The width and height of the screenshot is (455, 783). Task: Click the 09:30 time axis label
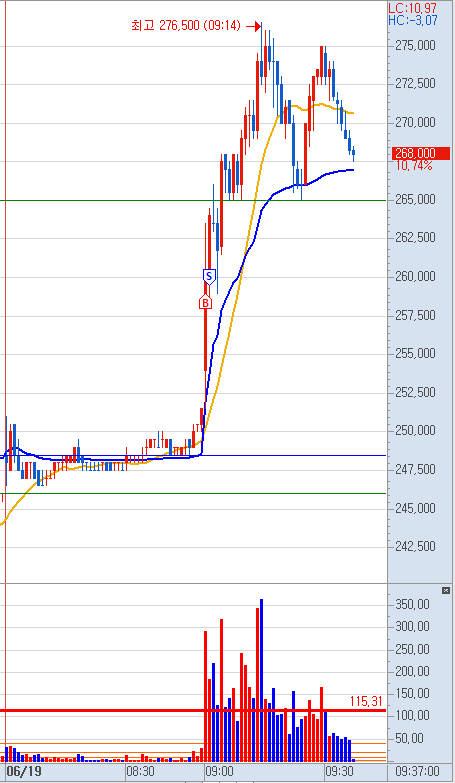coord(341,771)
